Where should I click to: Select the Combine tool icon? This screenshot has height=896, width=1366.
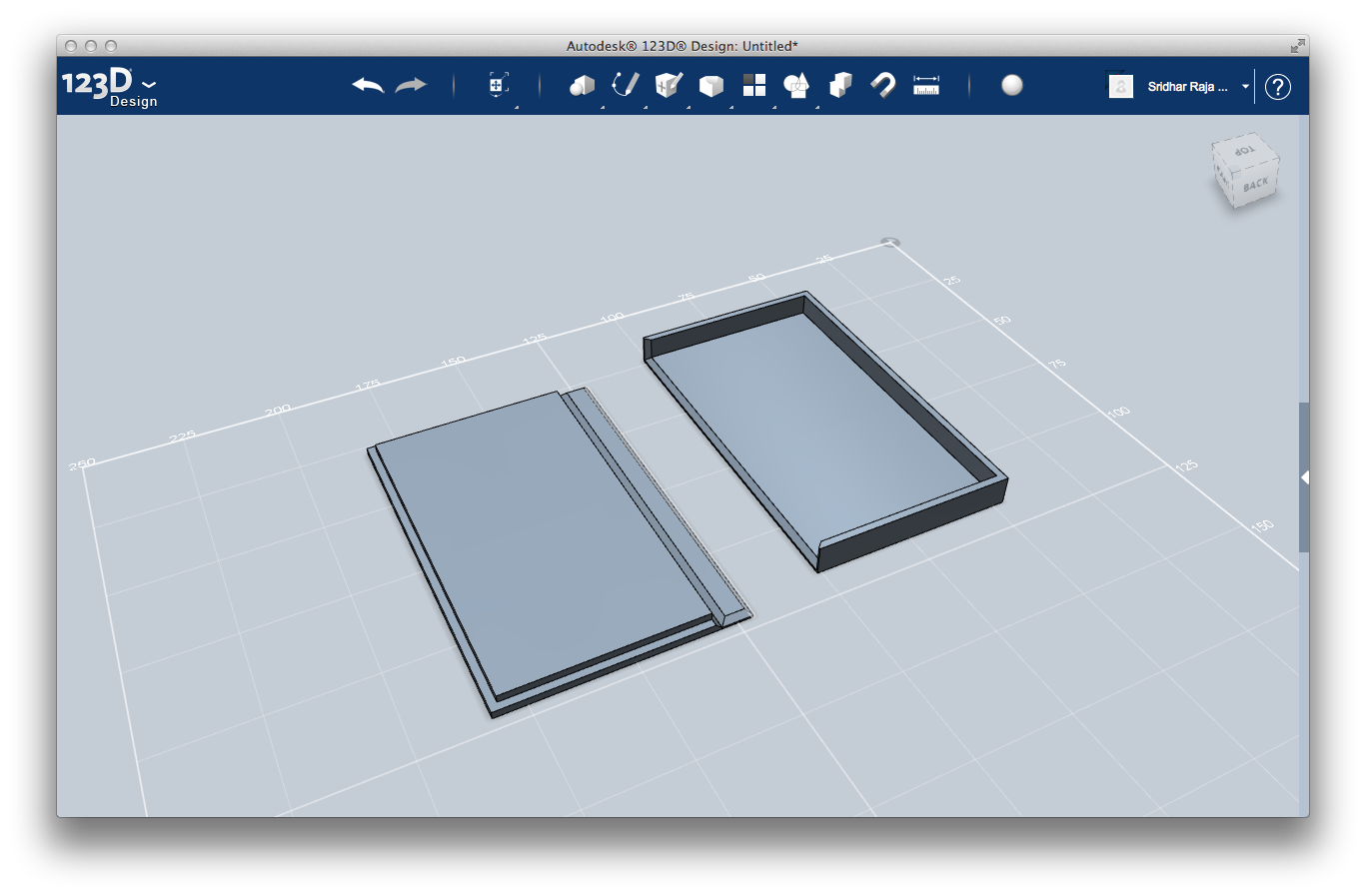839,85
